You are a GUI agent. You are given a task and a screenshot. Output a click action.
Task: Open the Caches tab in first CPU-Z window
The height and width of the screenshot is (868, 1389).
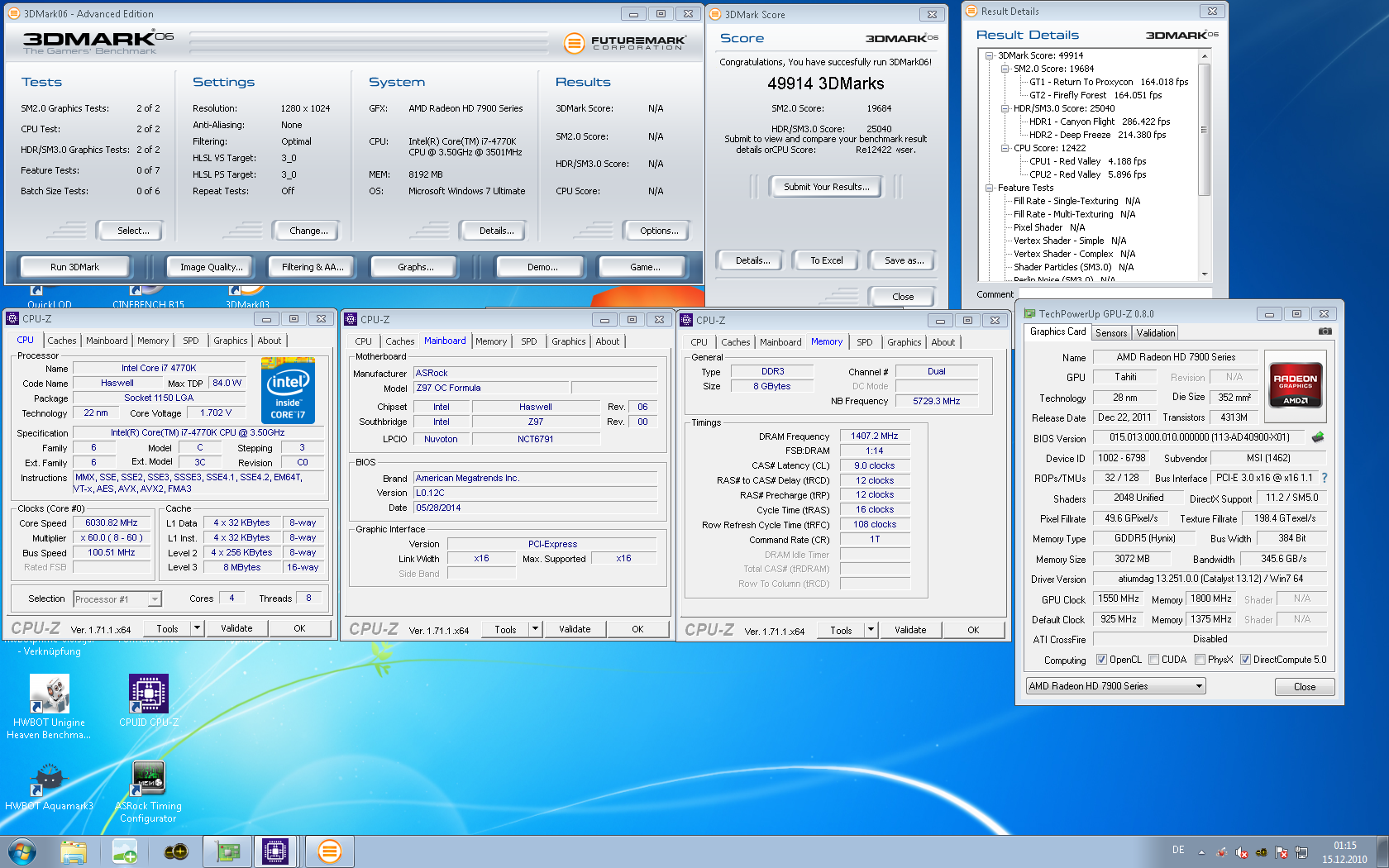click(62, 341)
